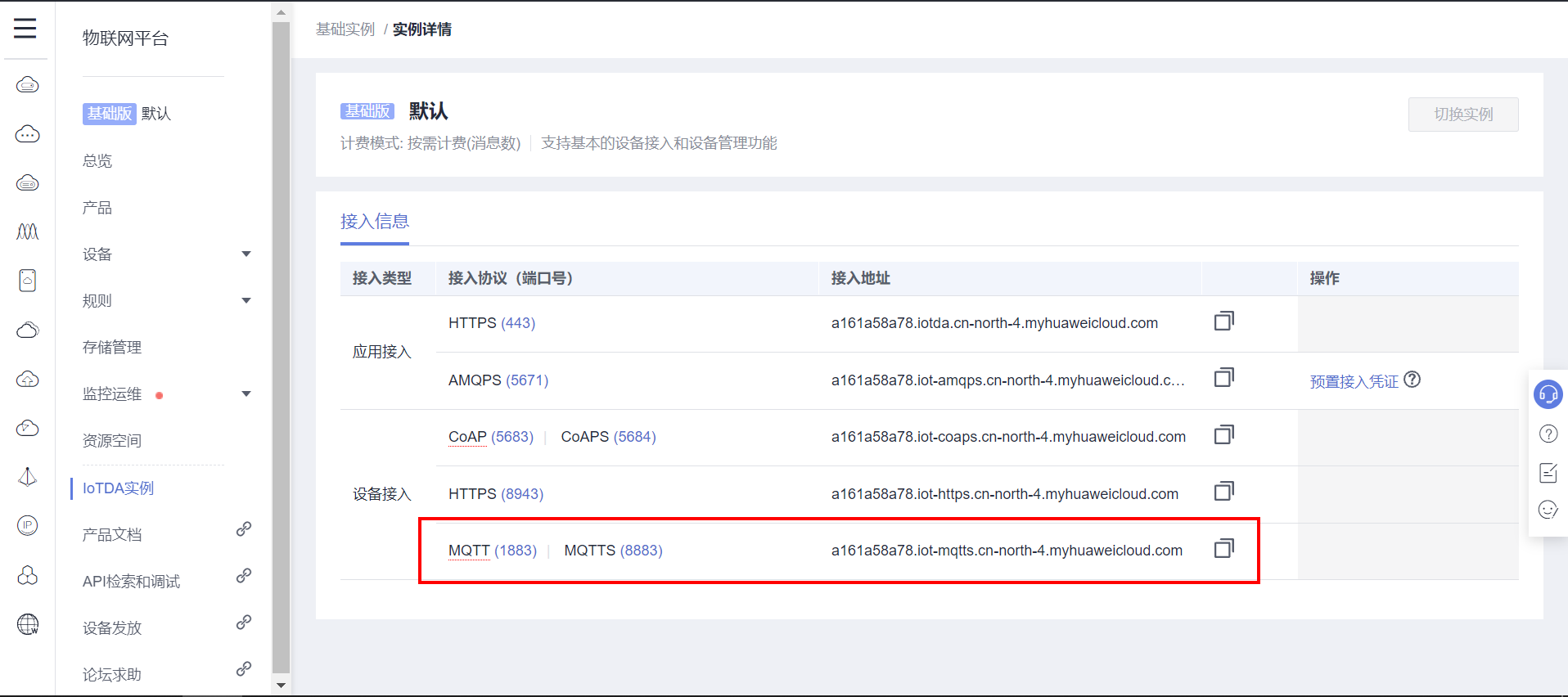Select IoTDA实例 in sidebar
The width and height of the screenshot is (1568, 697).
point(119,488)
